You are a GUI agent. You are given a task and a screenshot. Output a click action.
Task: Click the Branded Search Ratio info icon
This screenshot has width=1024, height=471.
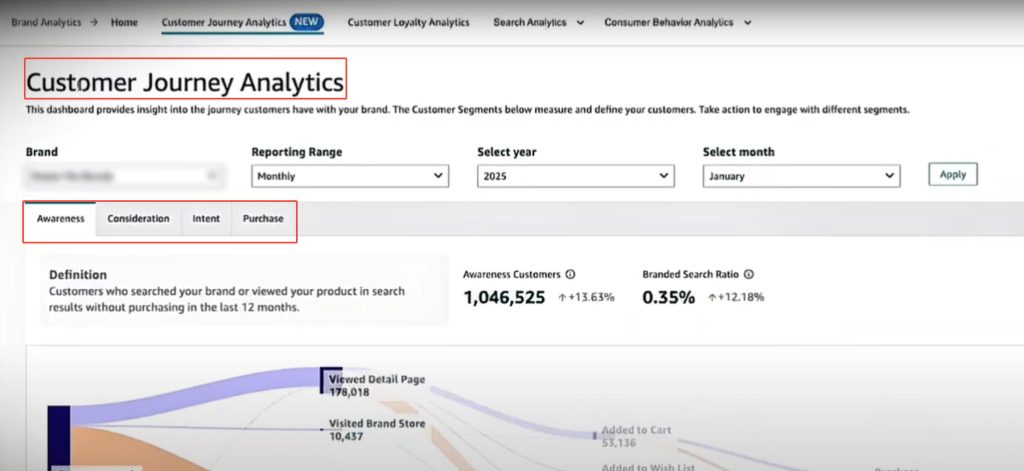click(x=749, y=274)
